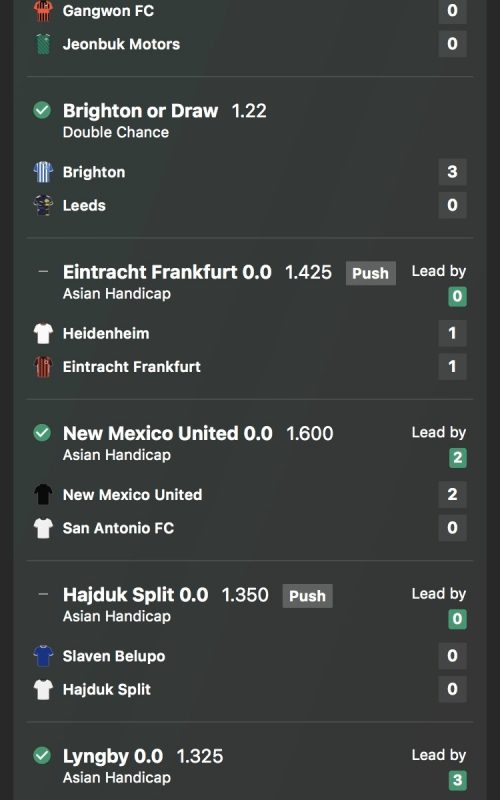This screenshot has width=500, height=800.
Task: Click the Leeds dark jersey icon
Action: coord(43,205)
